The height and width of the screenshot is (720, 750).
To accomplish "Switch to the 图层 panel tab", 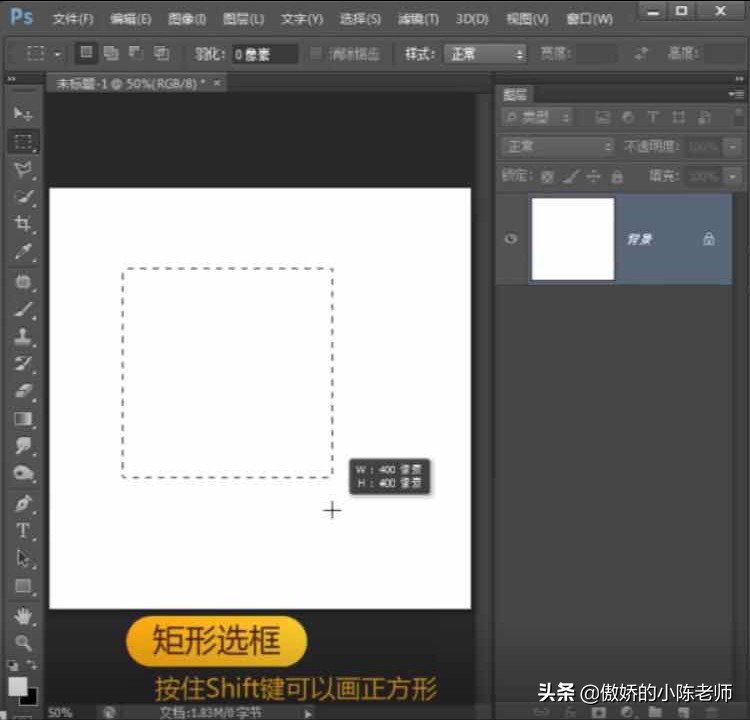I will point(515,95).
